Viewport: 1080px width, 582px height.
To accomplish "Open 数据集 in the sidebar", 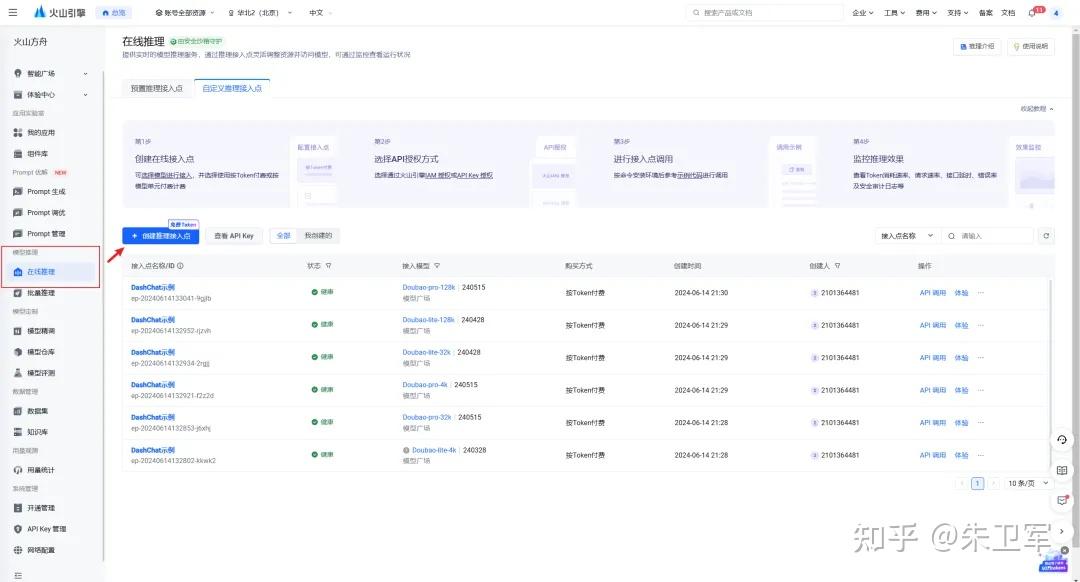I will coord(51,410).
